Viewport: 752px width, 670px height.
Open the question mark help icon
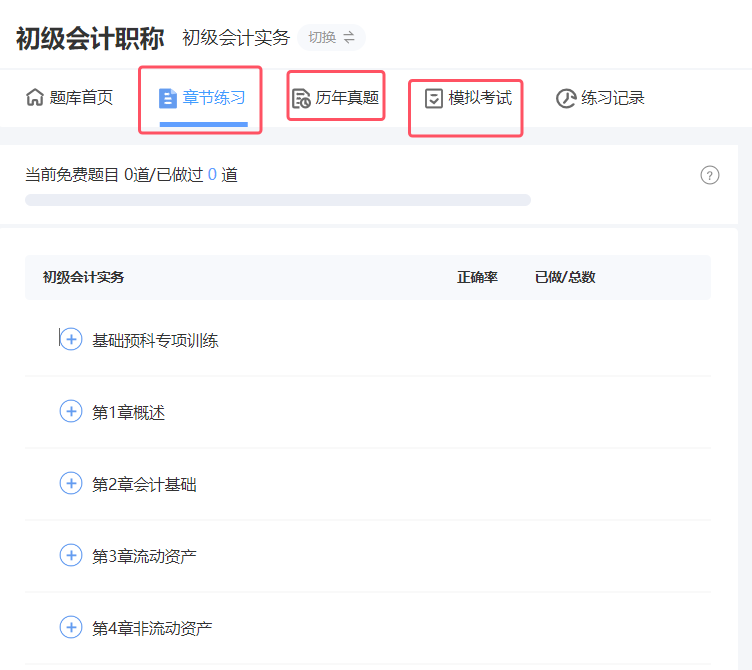click(710, 176)
